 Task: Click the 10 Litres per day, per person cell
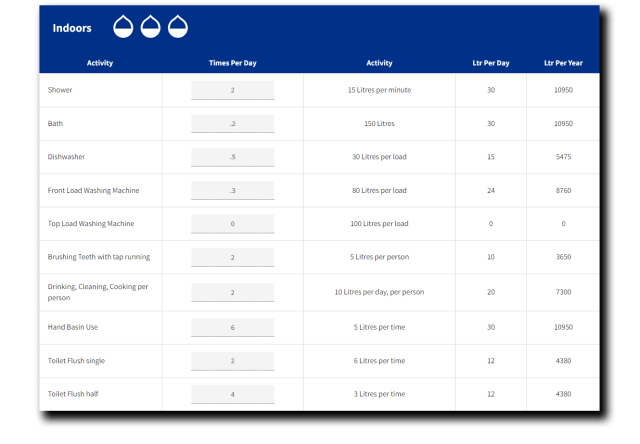[380, 292]
